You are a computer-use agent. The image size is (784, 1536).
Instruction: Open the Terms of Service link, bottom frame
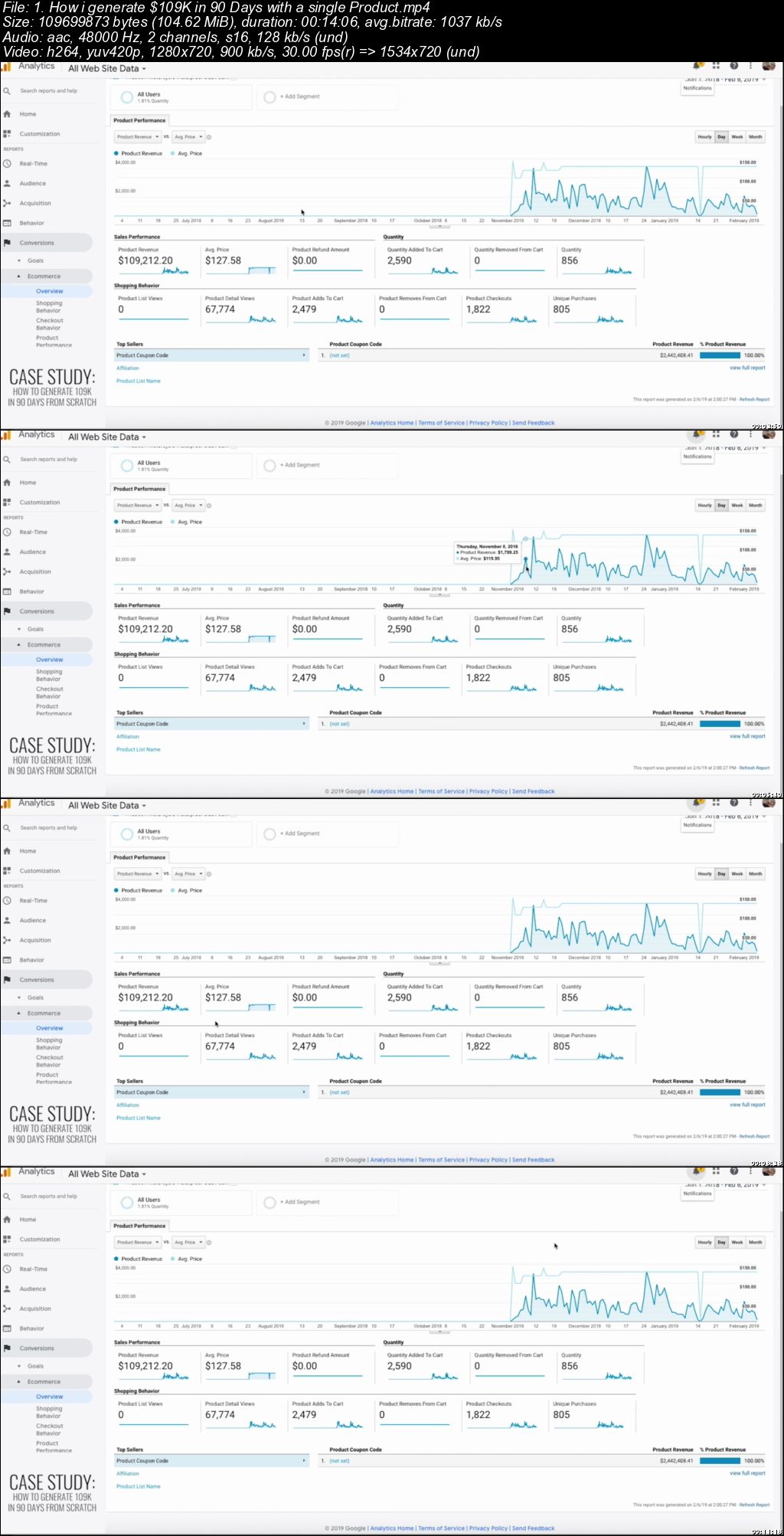(x=442, y=1528)
